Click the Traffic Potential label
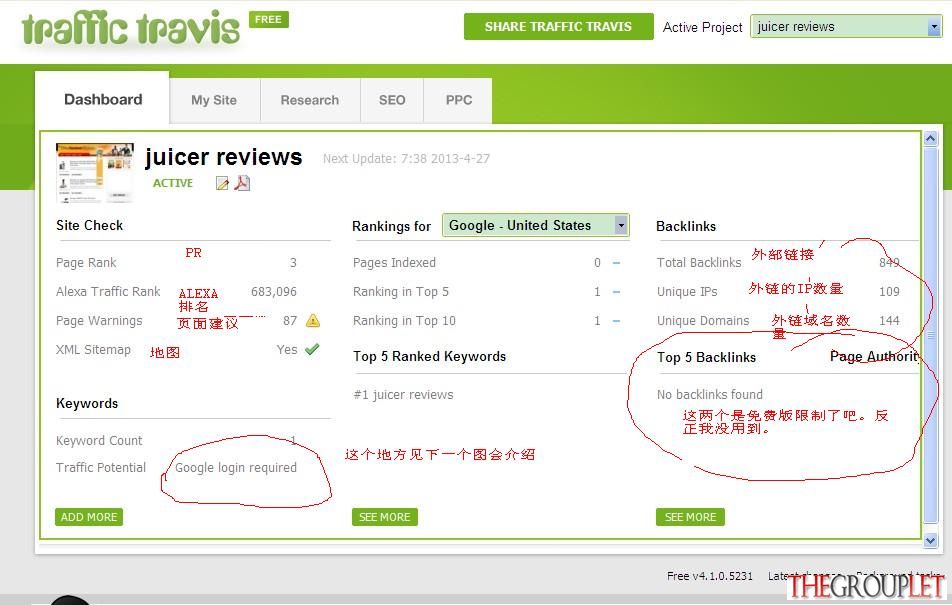 [x=101, y=468]
